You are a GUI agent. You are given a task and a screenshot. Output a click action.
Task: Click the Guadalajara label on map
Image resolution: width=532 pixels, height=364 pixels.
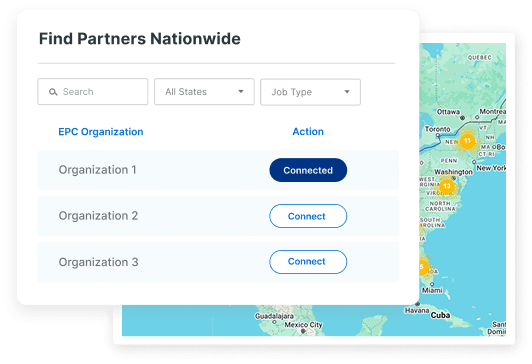(x=274, y=316)
